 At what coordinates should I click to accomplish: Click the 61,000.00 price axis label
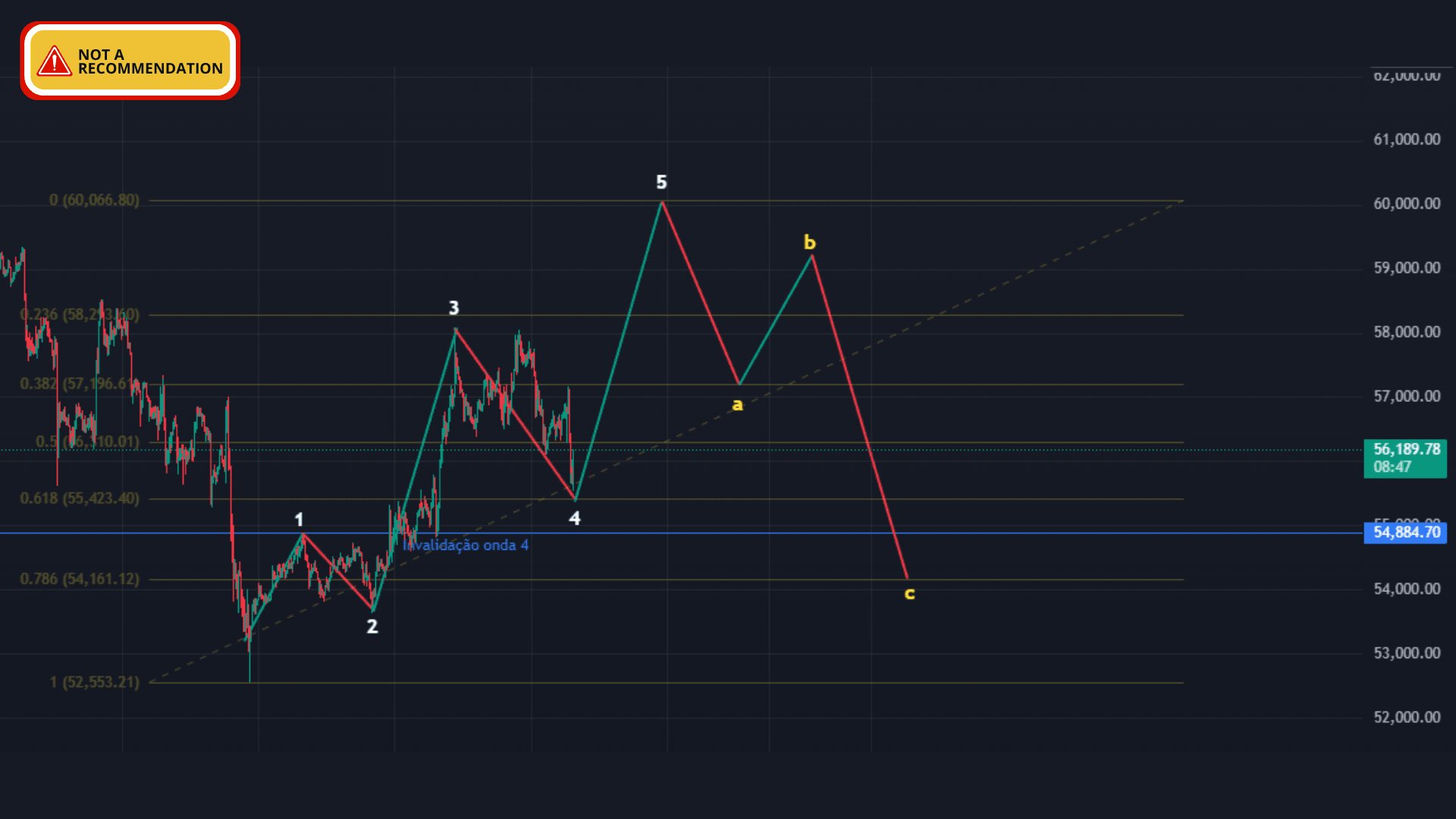pos(1406,140)
